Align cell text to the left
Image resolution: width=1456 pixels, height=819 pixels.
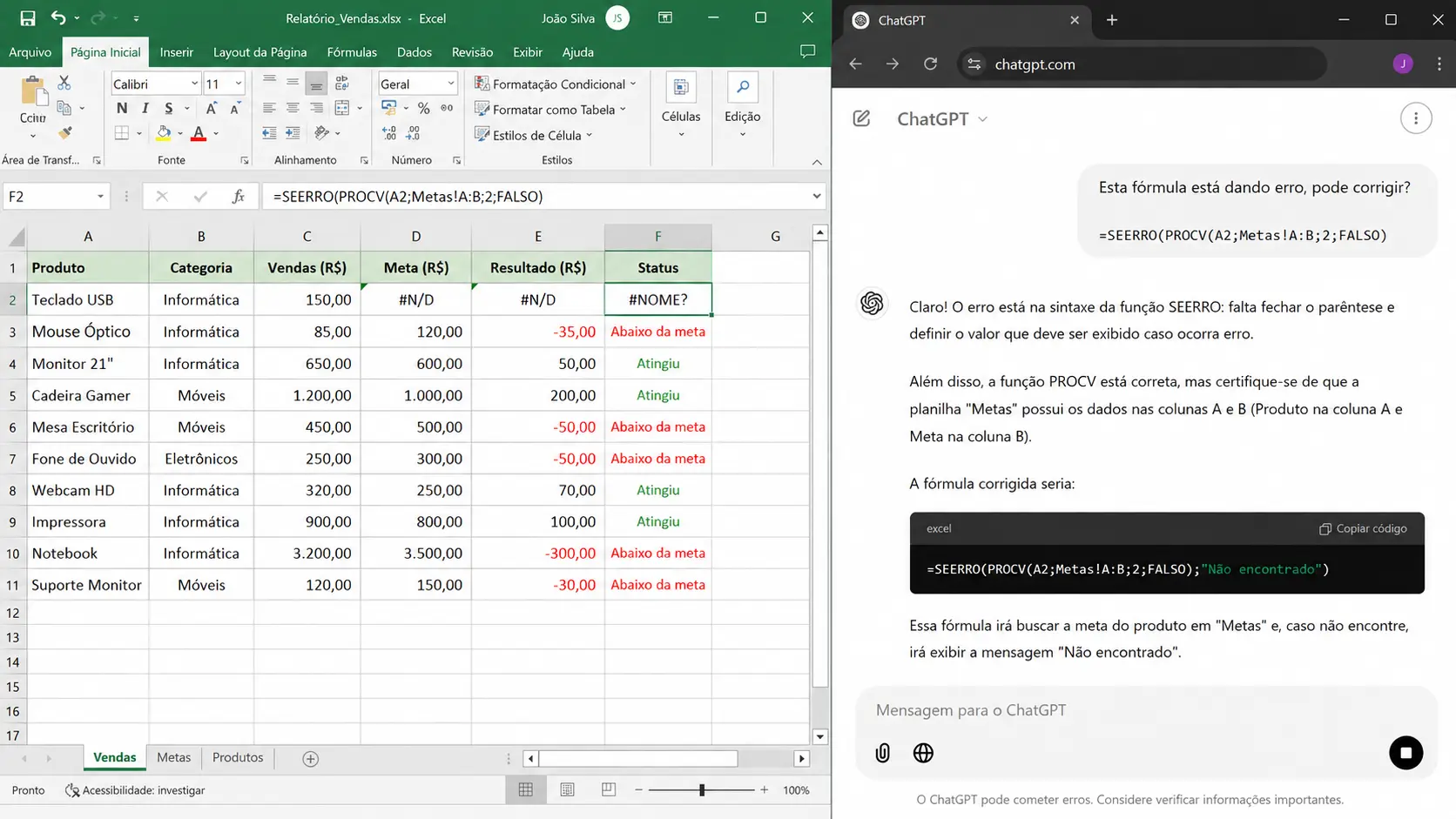click(269, 108)
